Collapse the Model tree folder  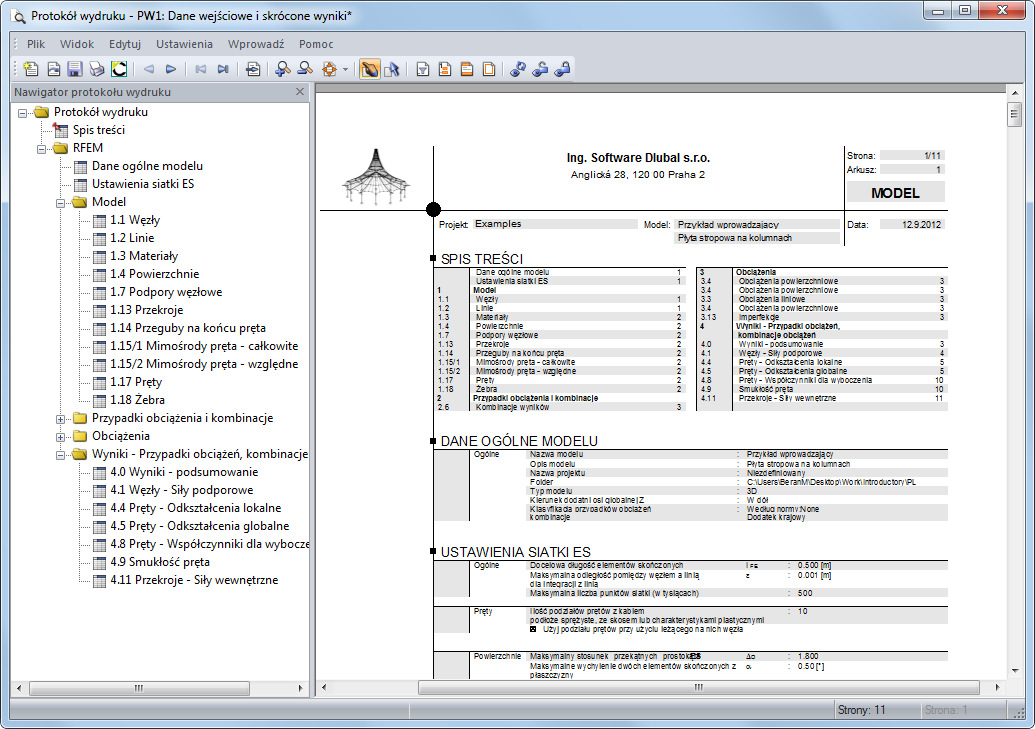(x=60, y=203)
